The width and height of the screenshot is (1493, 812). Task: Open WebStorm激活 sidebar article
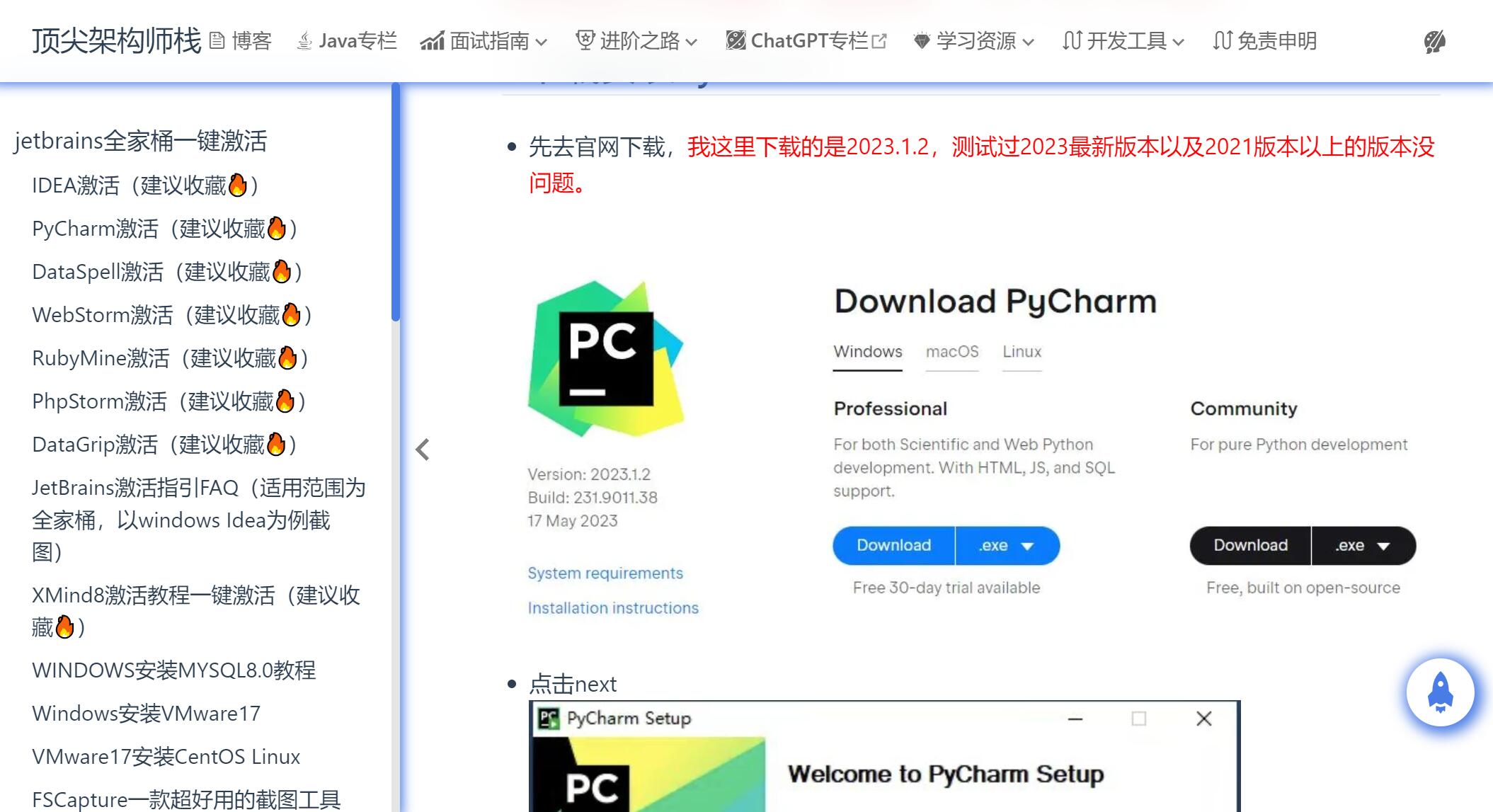click(172, 315)
